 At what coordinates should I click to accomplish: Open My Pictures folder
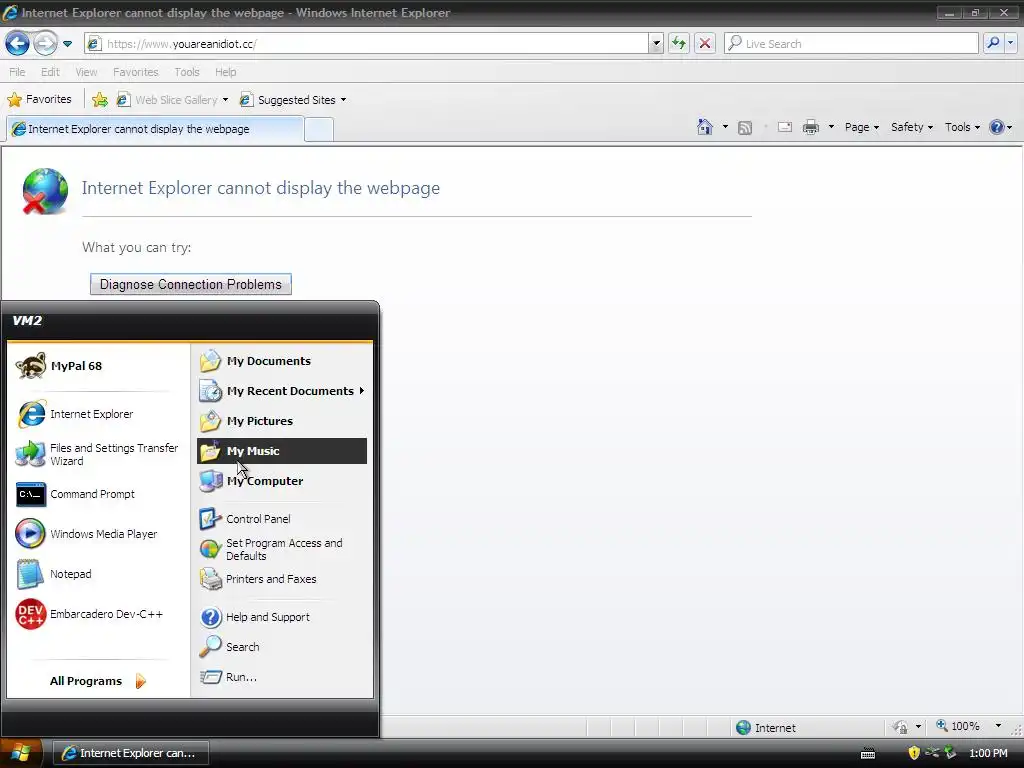(x=281, y=421)
